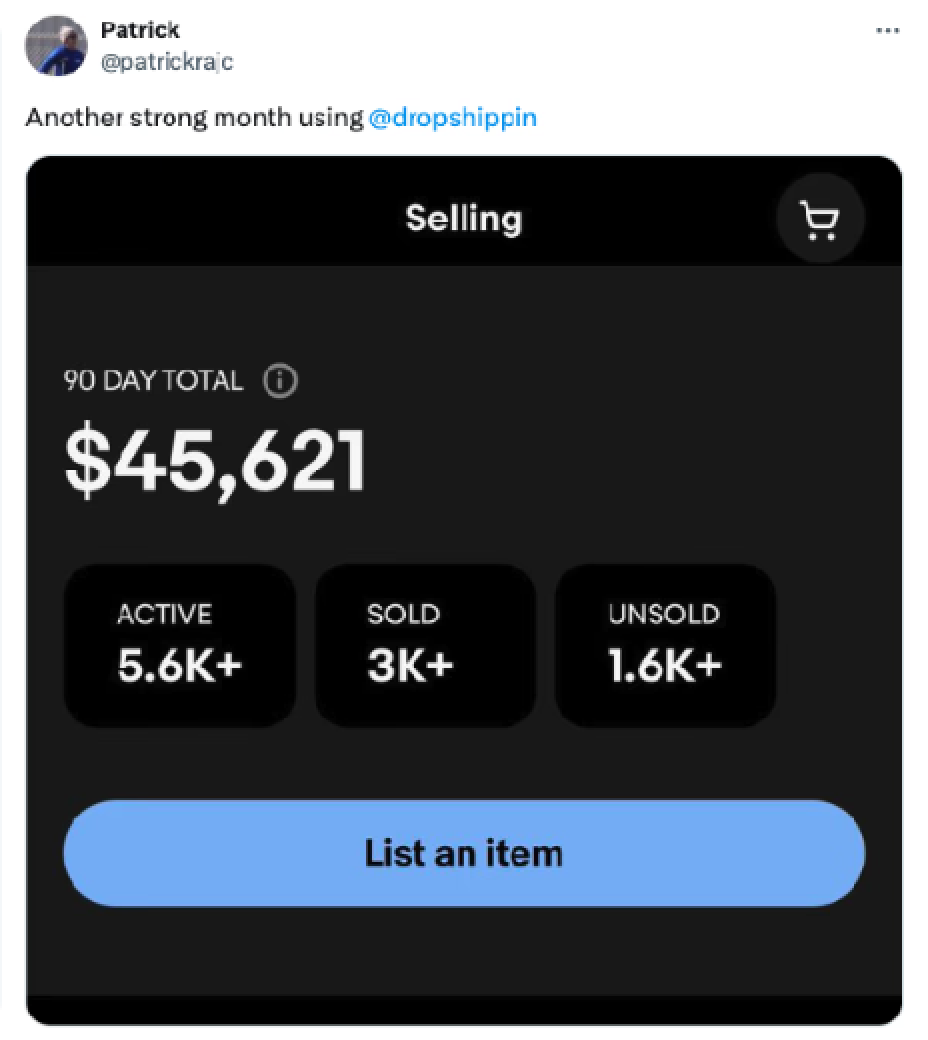This screenshot has height=1040, width=928.
Task: Click the cart icon in the Selling header
Action: (820, 217)
